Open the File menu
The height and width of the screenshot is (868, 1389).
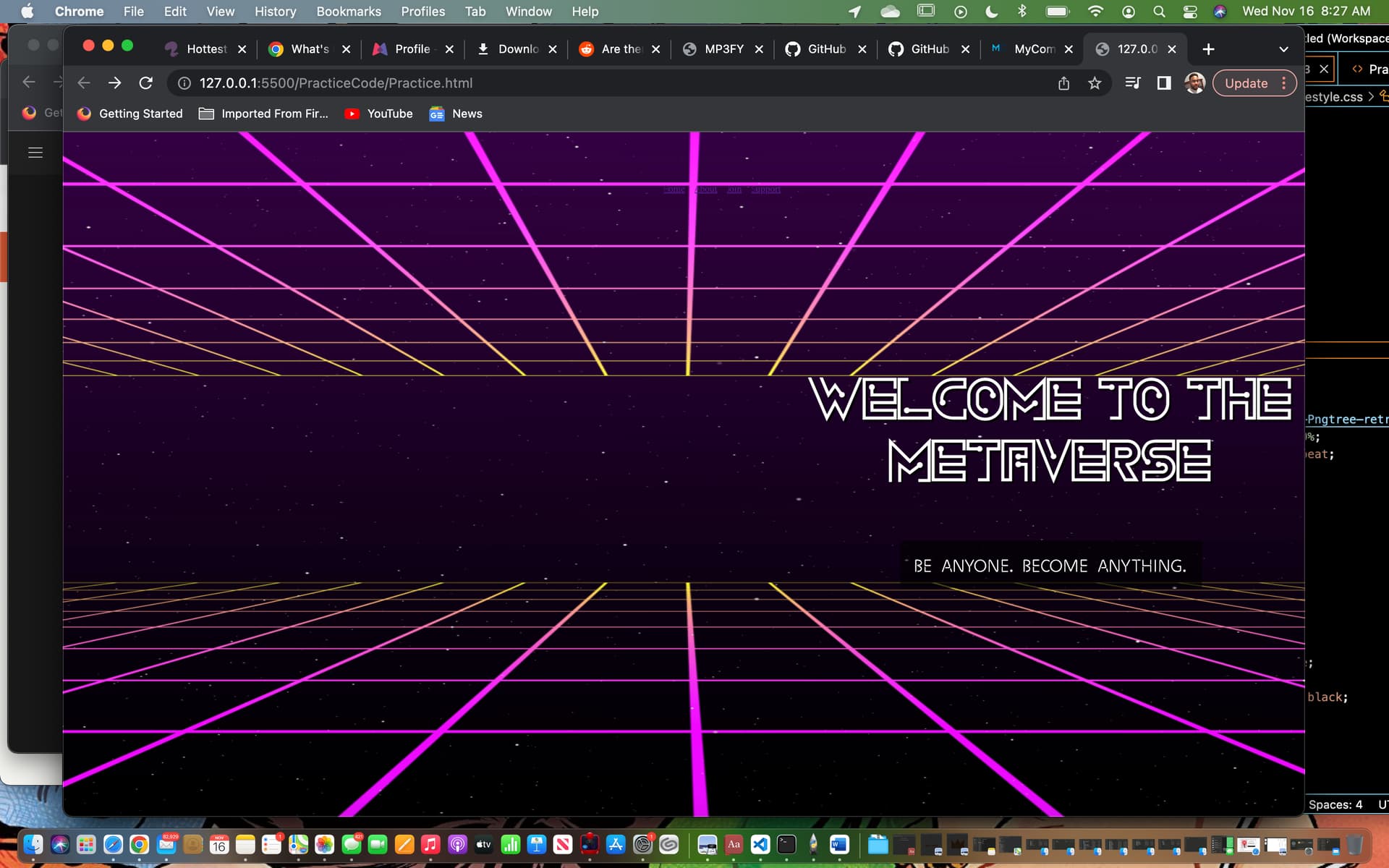pyautogui.click(x=133, y=12)
